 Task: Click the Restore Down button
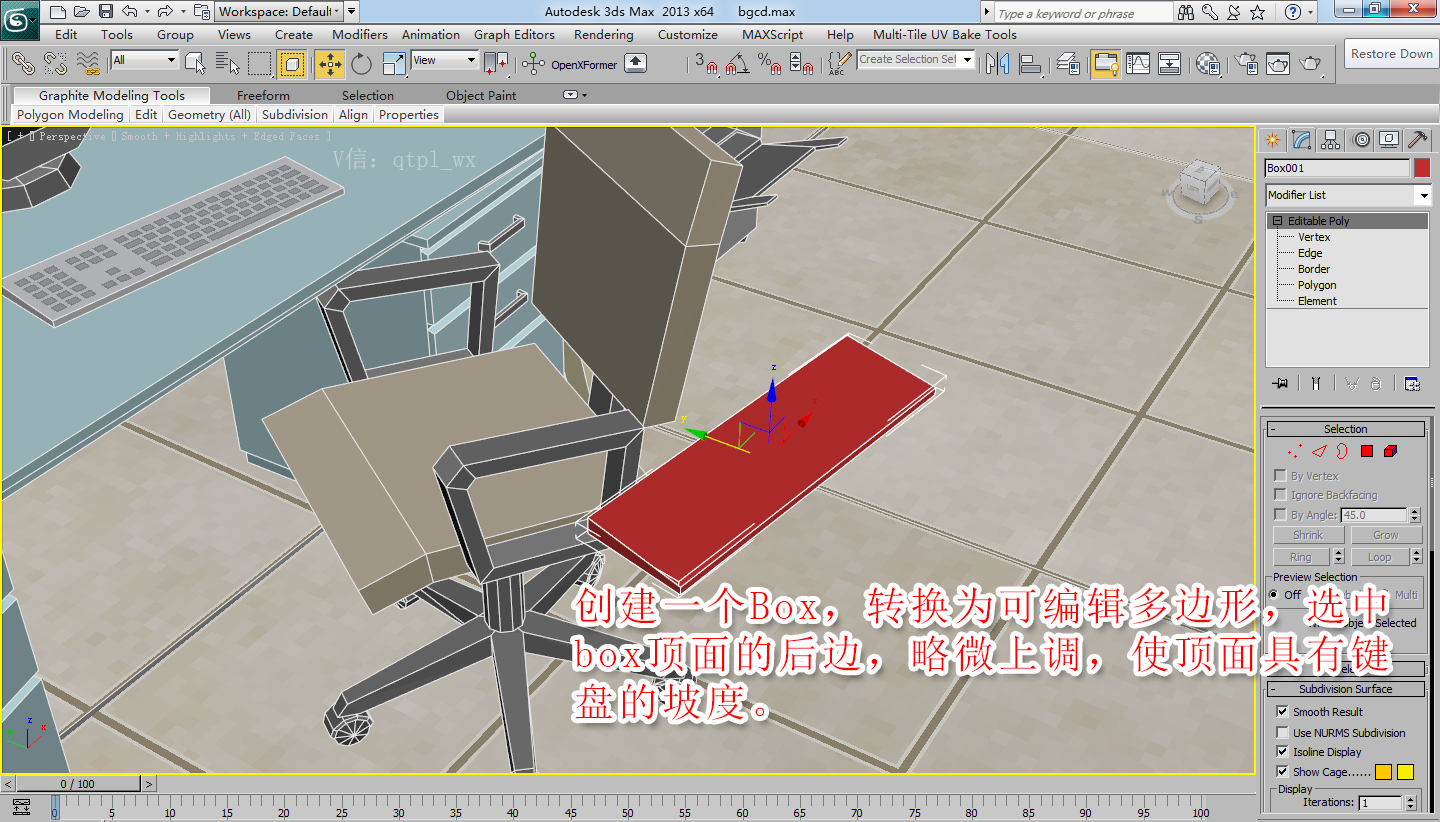(1390, 53)
